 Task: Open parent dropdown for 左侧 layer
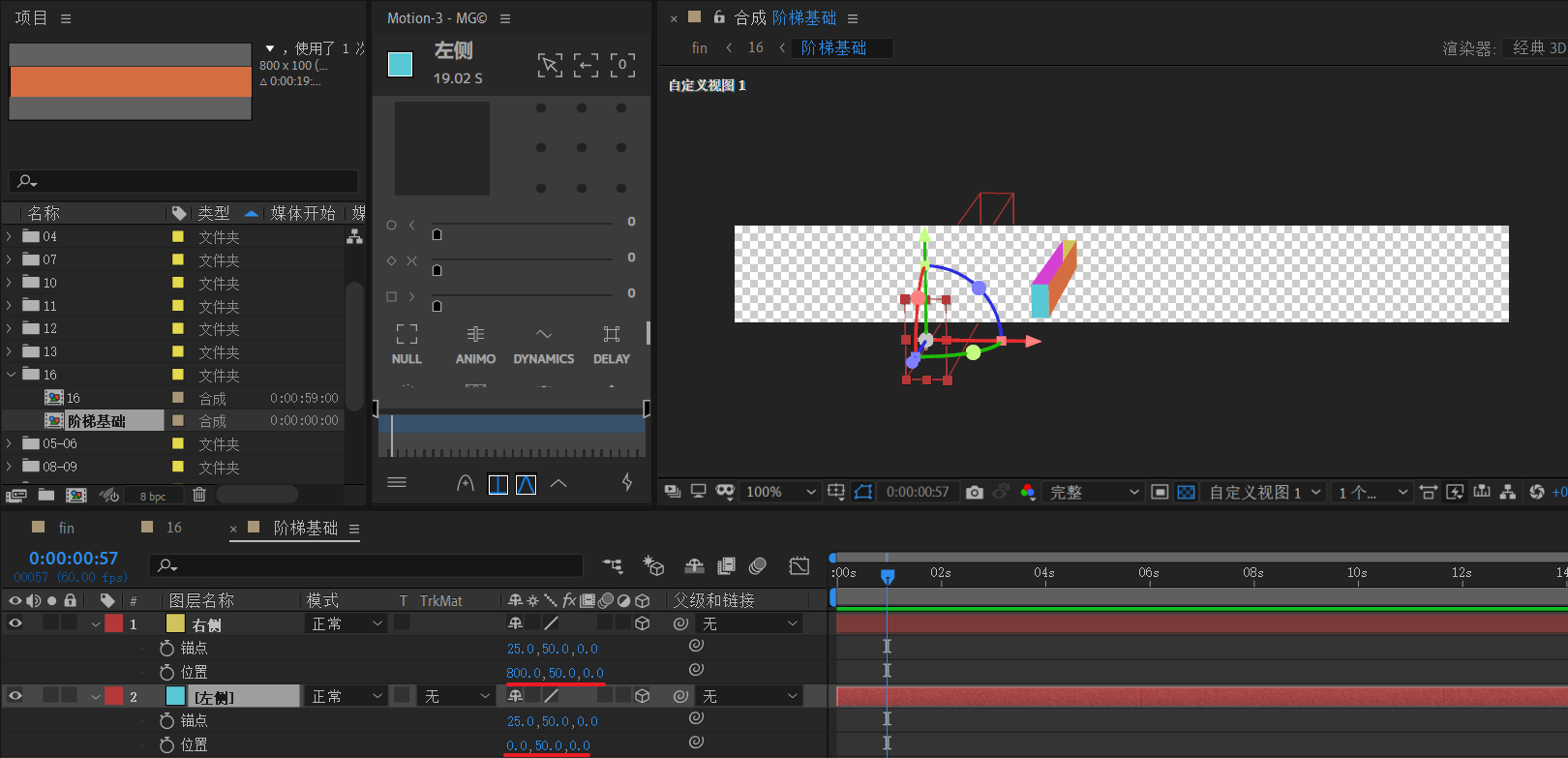pos(751,696)
